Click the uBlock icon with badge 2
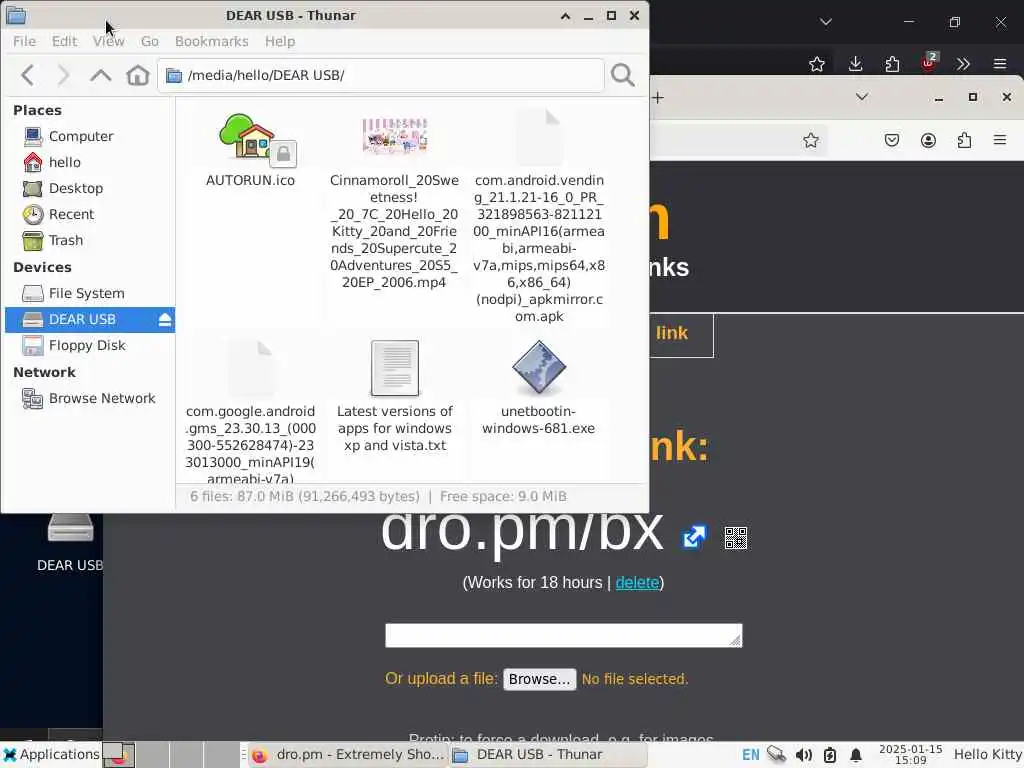Image resolution: width=1024 pixels, height=768 pixels. coord(928,63)
